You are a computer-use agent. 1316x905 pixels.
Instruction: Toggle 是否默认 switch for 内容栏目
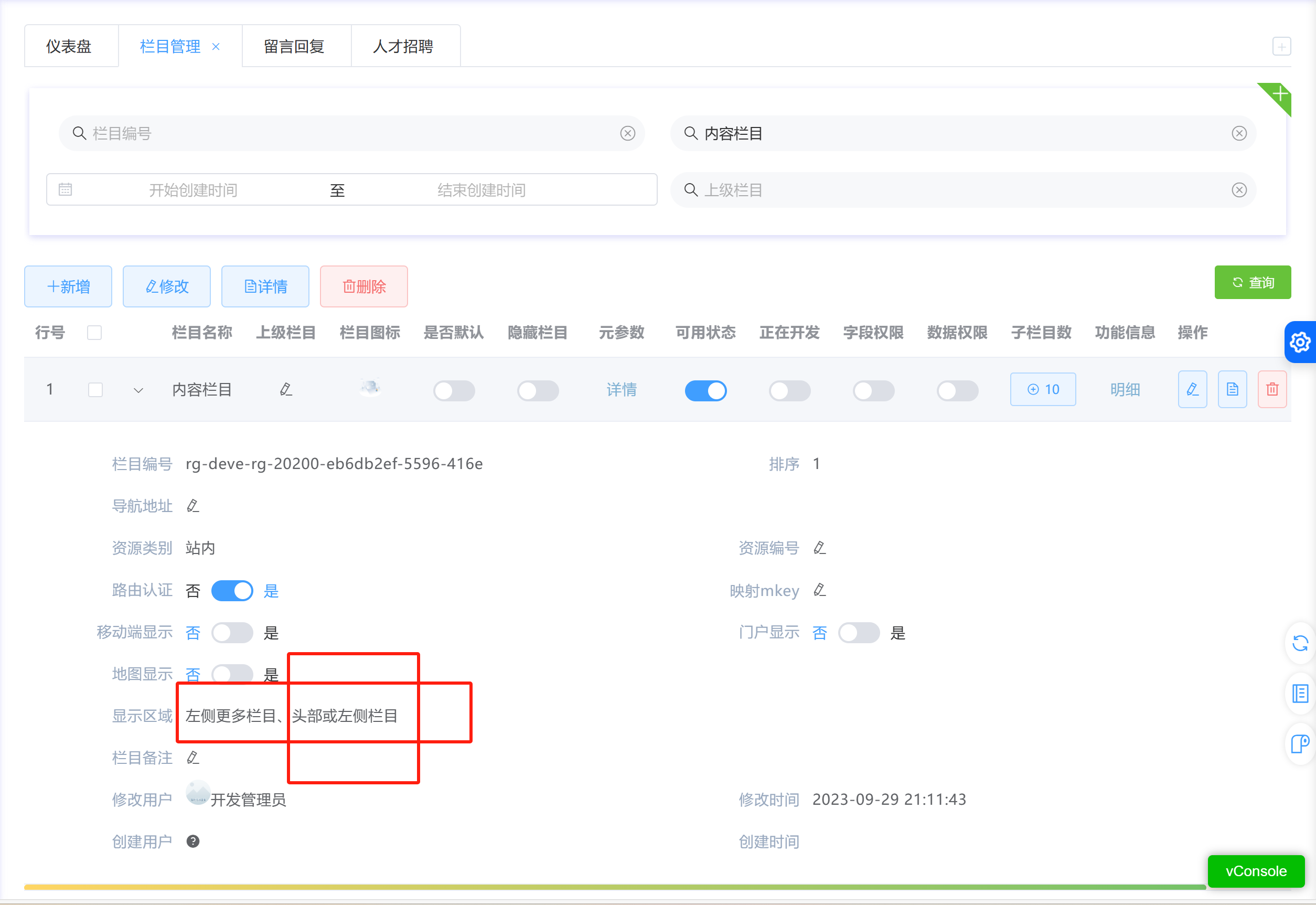pos(454,391)
